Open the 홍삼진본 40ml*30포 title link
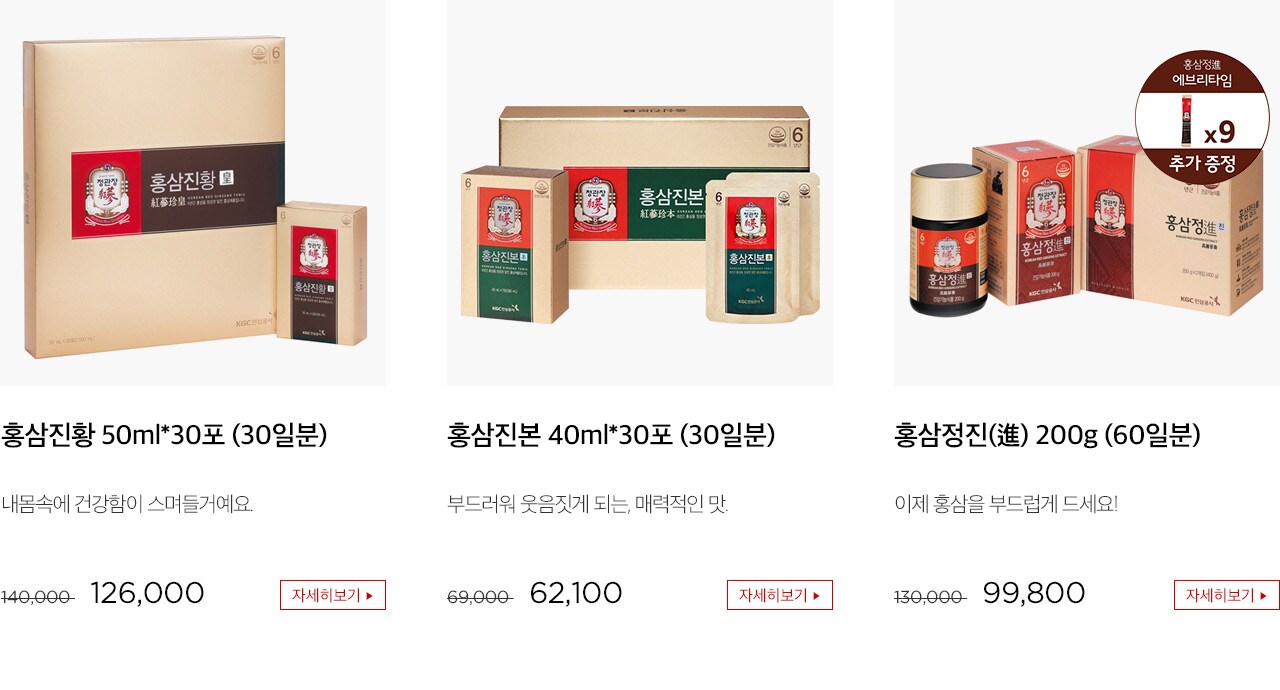1280x690 pixels. (611, 436)
